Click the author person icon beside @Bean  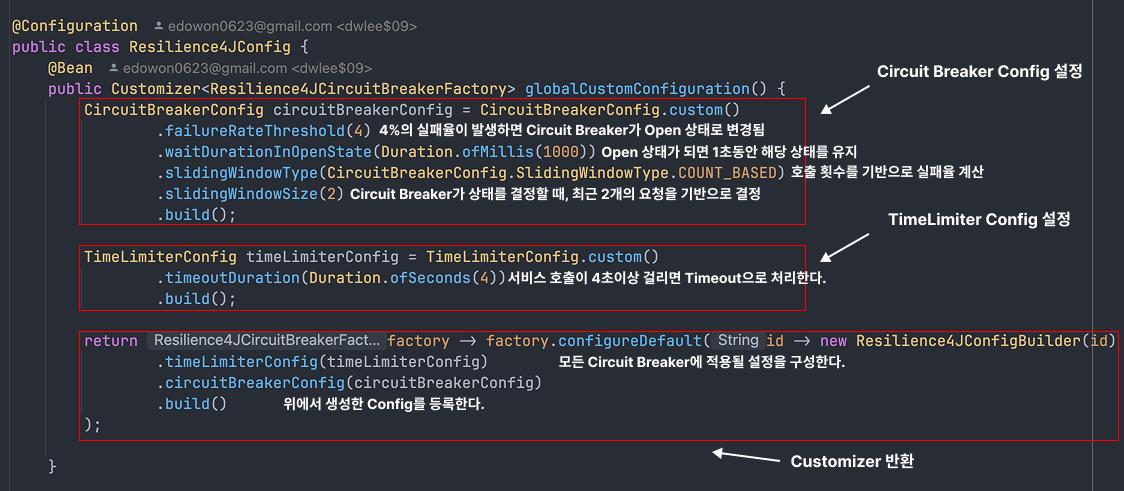pyautogui.click(x=113, y=69)
